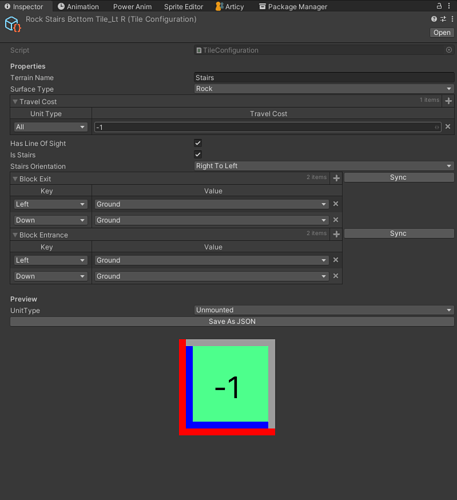Delete the Block Entrance Down entry

(336, 276)
